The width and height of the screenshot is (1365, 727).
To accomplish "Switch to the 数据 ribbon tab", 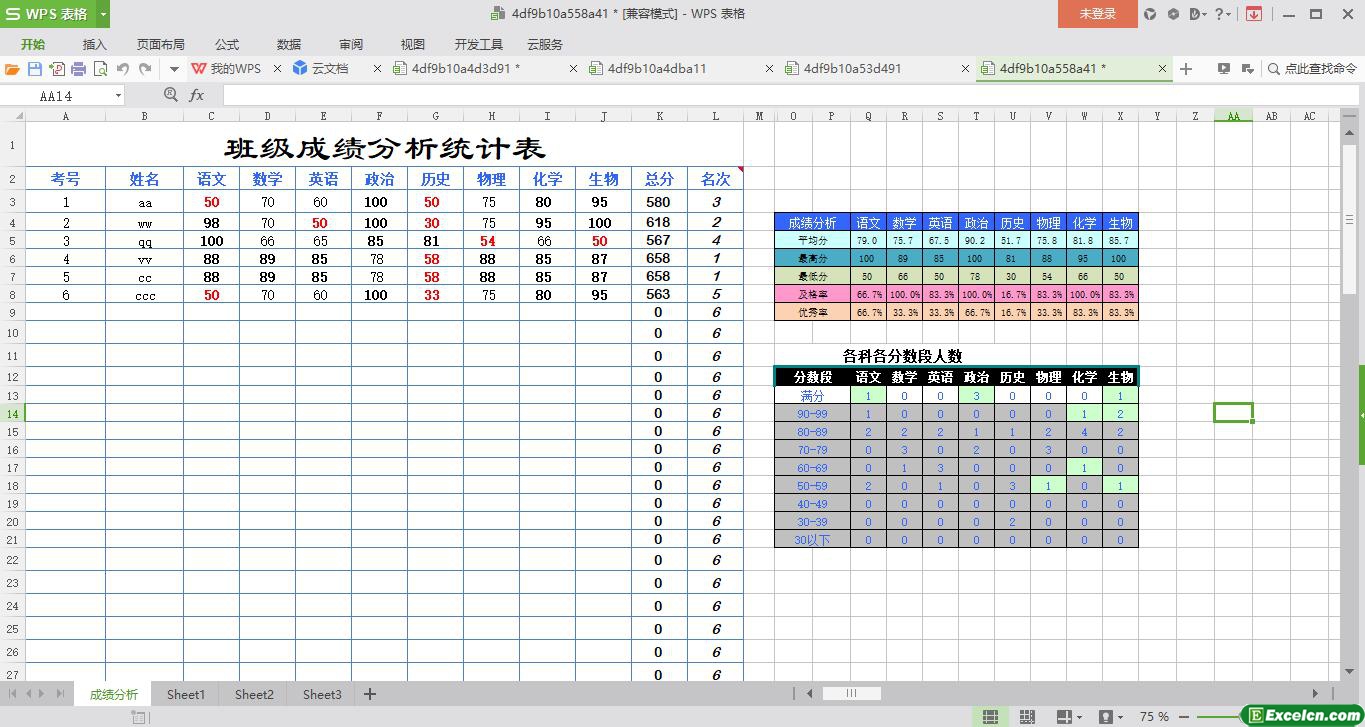I will [288, 44].
